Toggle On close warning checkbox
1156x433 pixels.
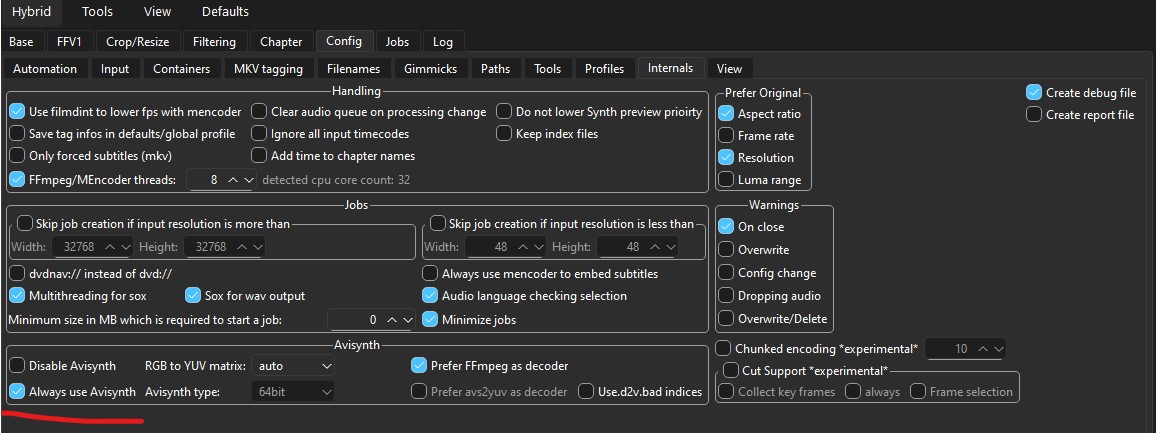[x=726, y=227]
